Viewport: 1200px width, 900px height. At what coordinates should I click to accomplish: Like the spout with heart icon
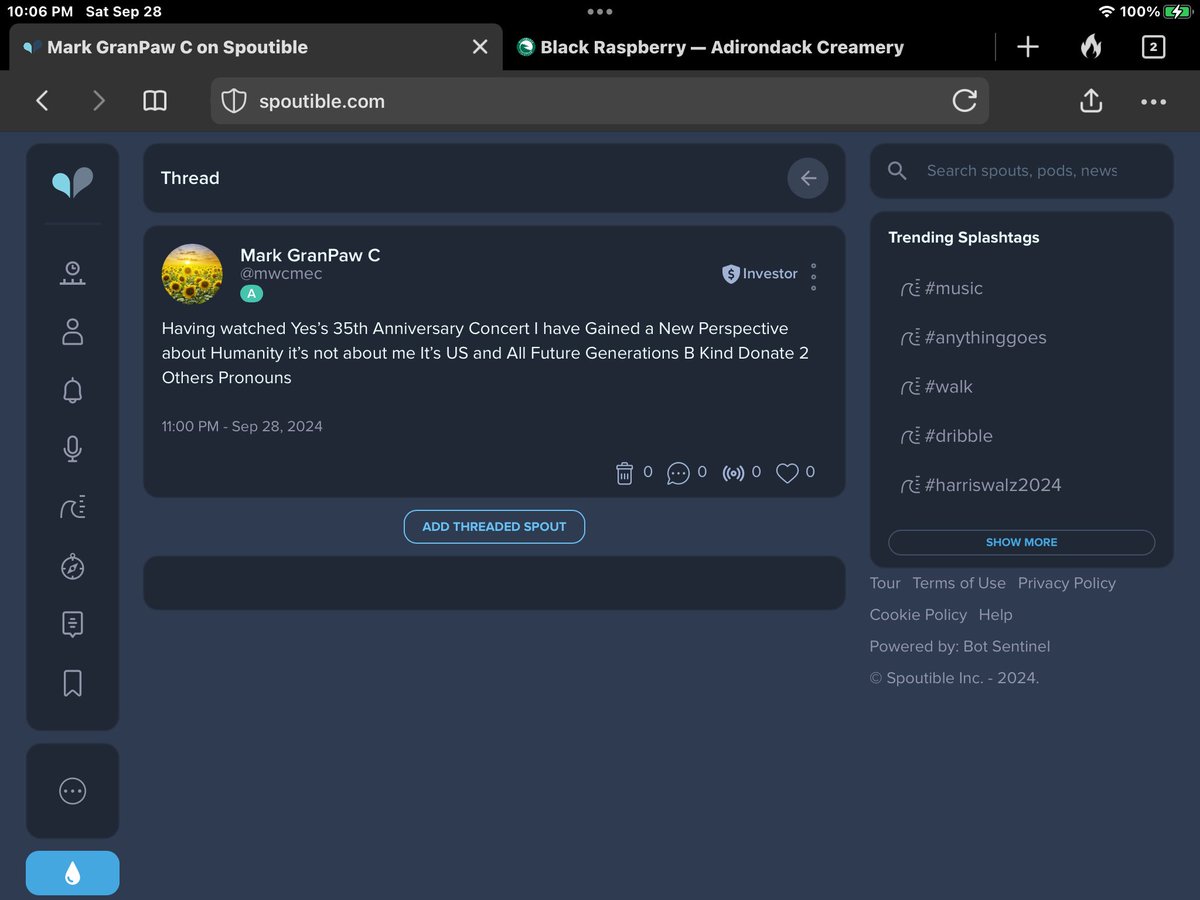[x=787, y=473]
